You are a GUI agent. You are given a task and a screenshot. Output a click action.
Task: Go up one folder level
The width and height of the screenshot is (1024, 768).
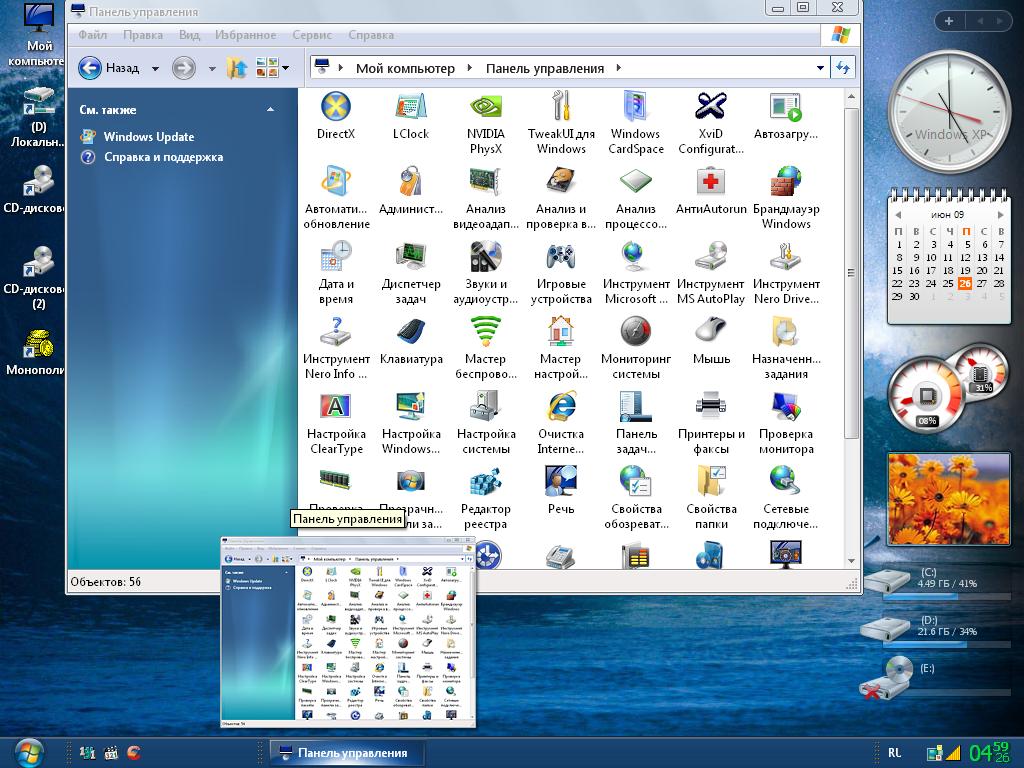236,67
